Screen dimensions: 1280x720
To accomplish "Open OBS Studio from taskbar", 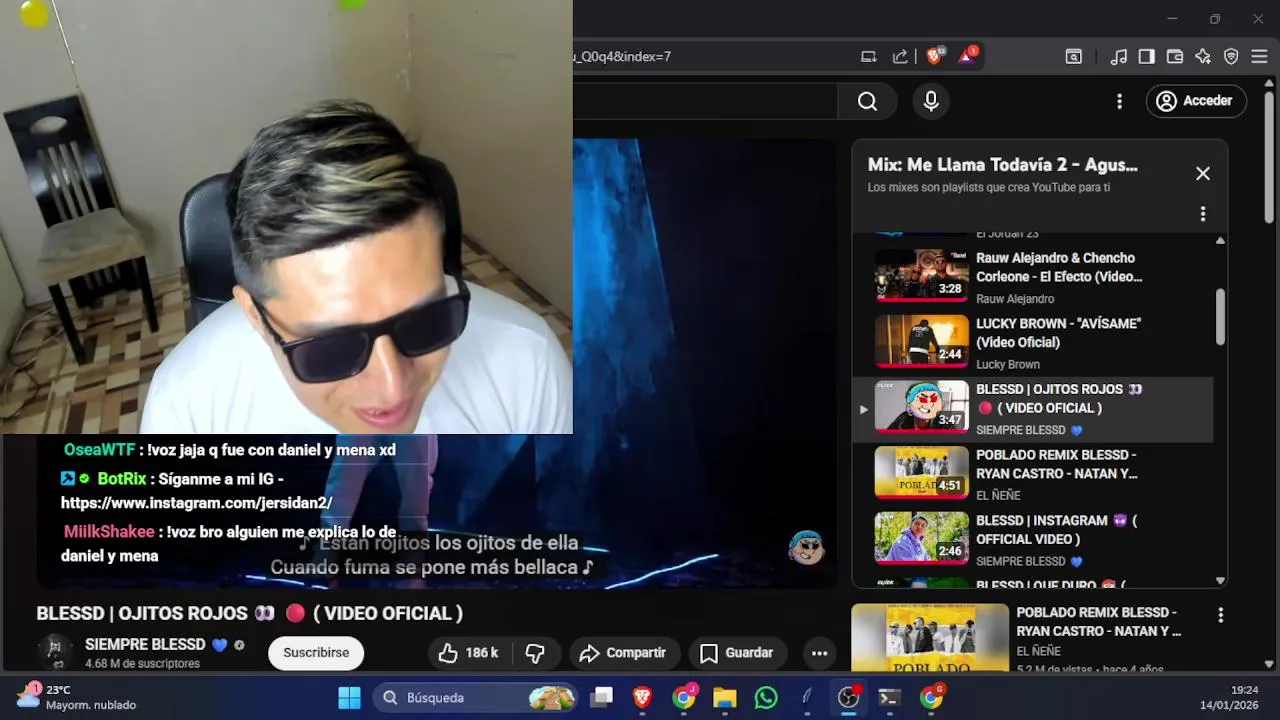I will pos(848,697).
